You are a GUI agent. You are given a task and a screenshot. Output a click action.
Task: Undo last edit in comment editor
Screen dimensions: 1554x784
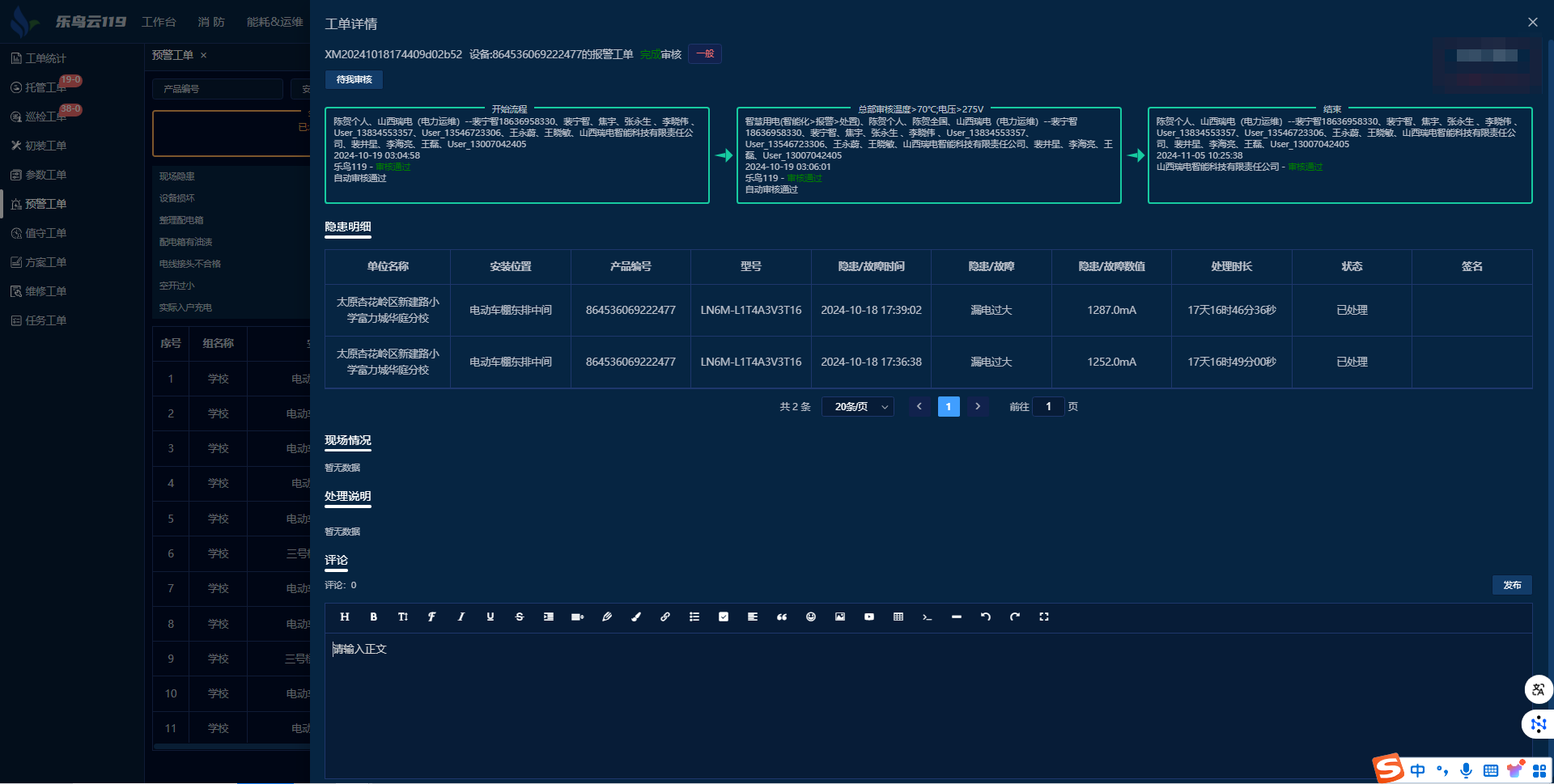[985, 617]
